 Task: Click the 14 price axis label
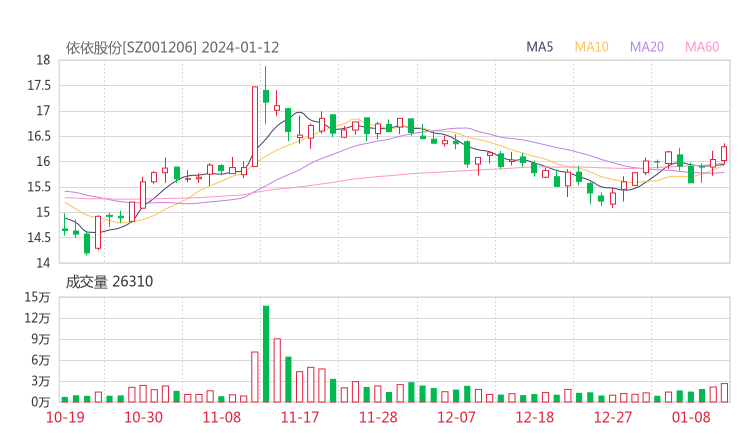43,263
